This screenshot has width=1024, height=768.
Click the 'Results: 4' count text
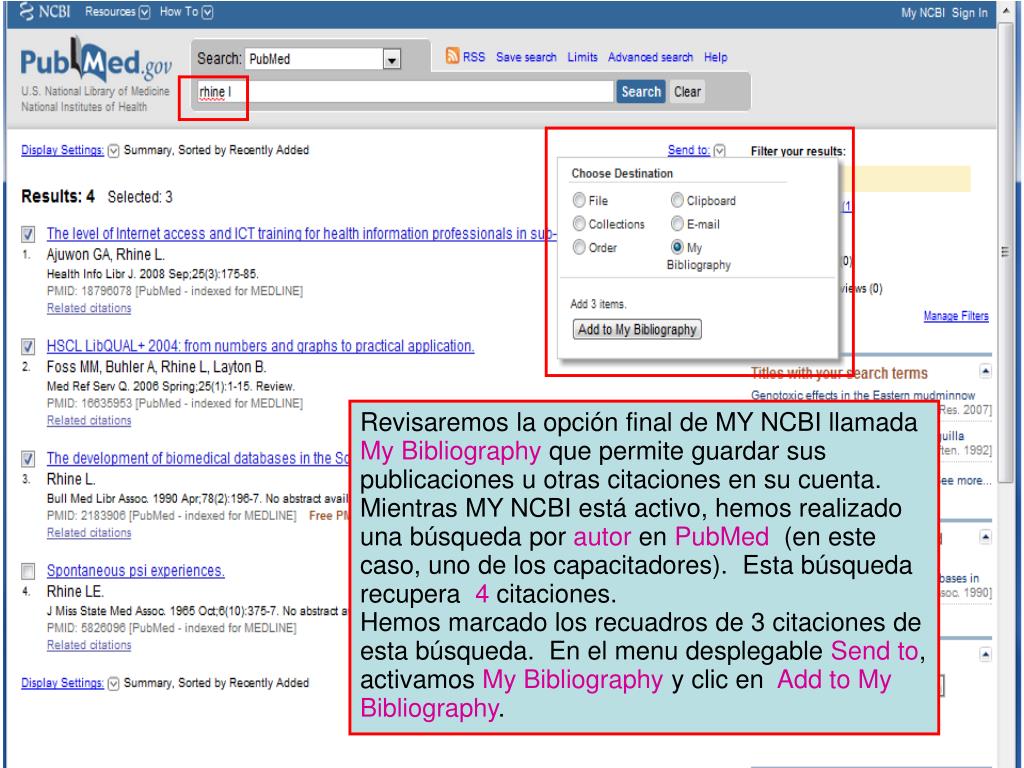[x=57, y=197]
